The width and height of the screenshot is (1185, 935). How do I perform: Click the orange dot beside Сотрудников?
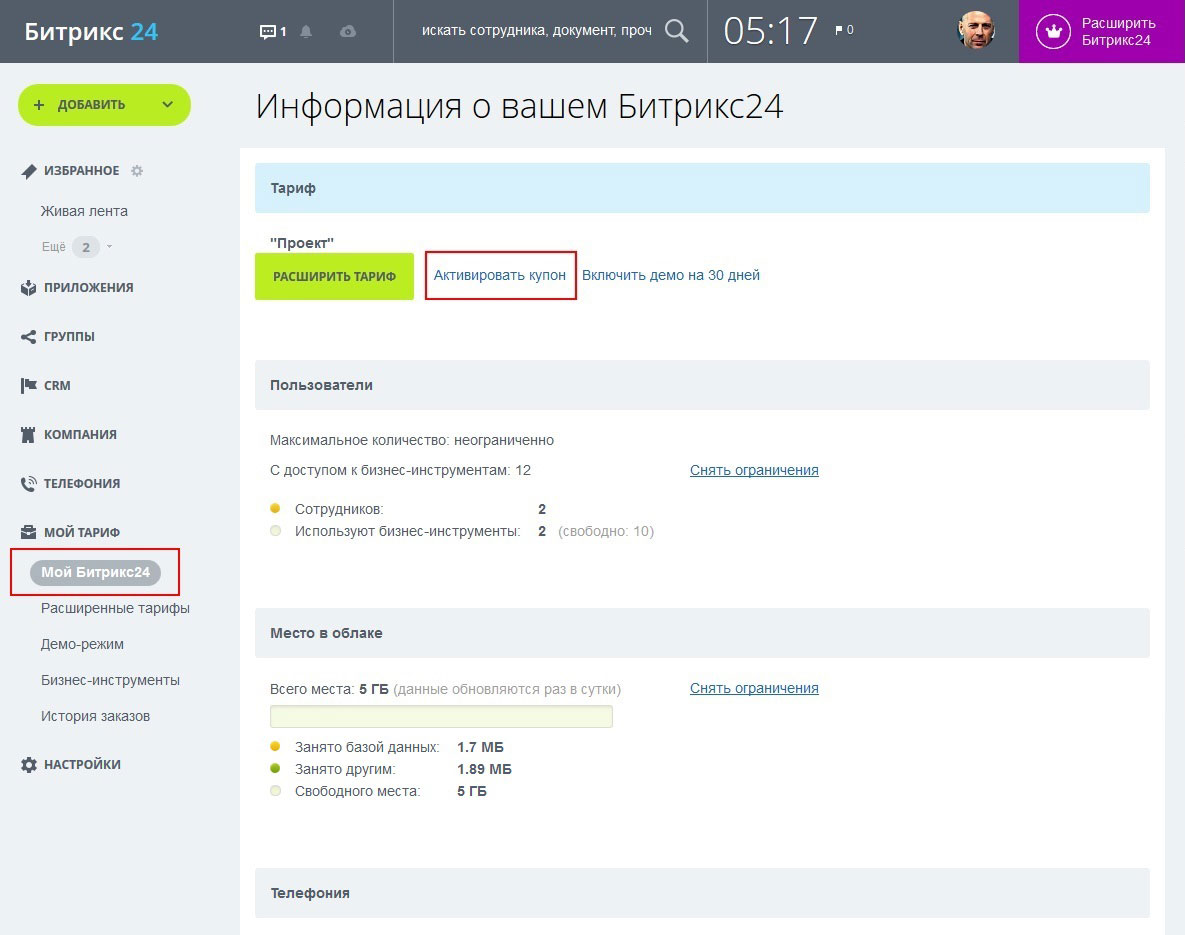pyautogui.click(x=275, y=508)
